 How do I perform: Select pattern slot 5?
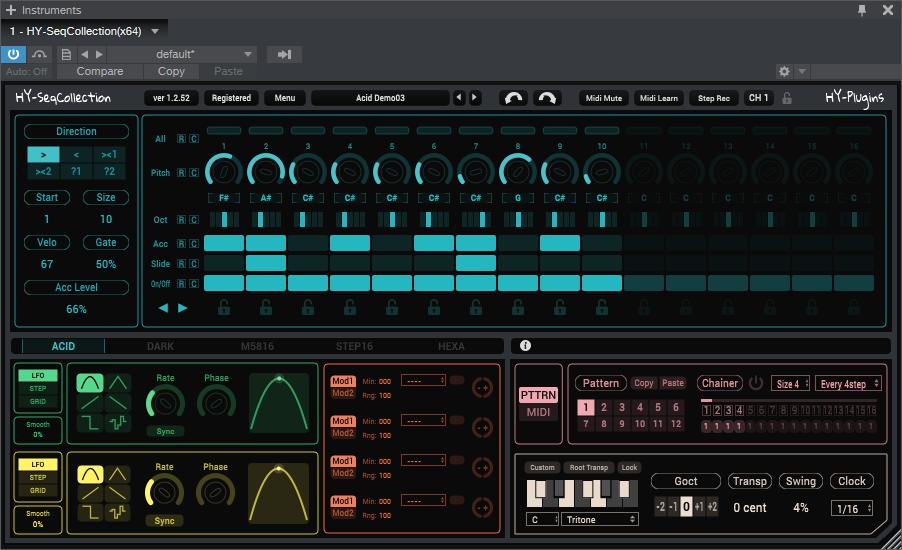(658, 407)
